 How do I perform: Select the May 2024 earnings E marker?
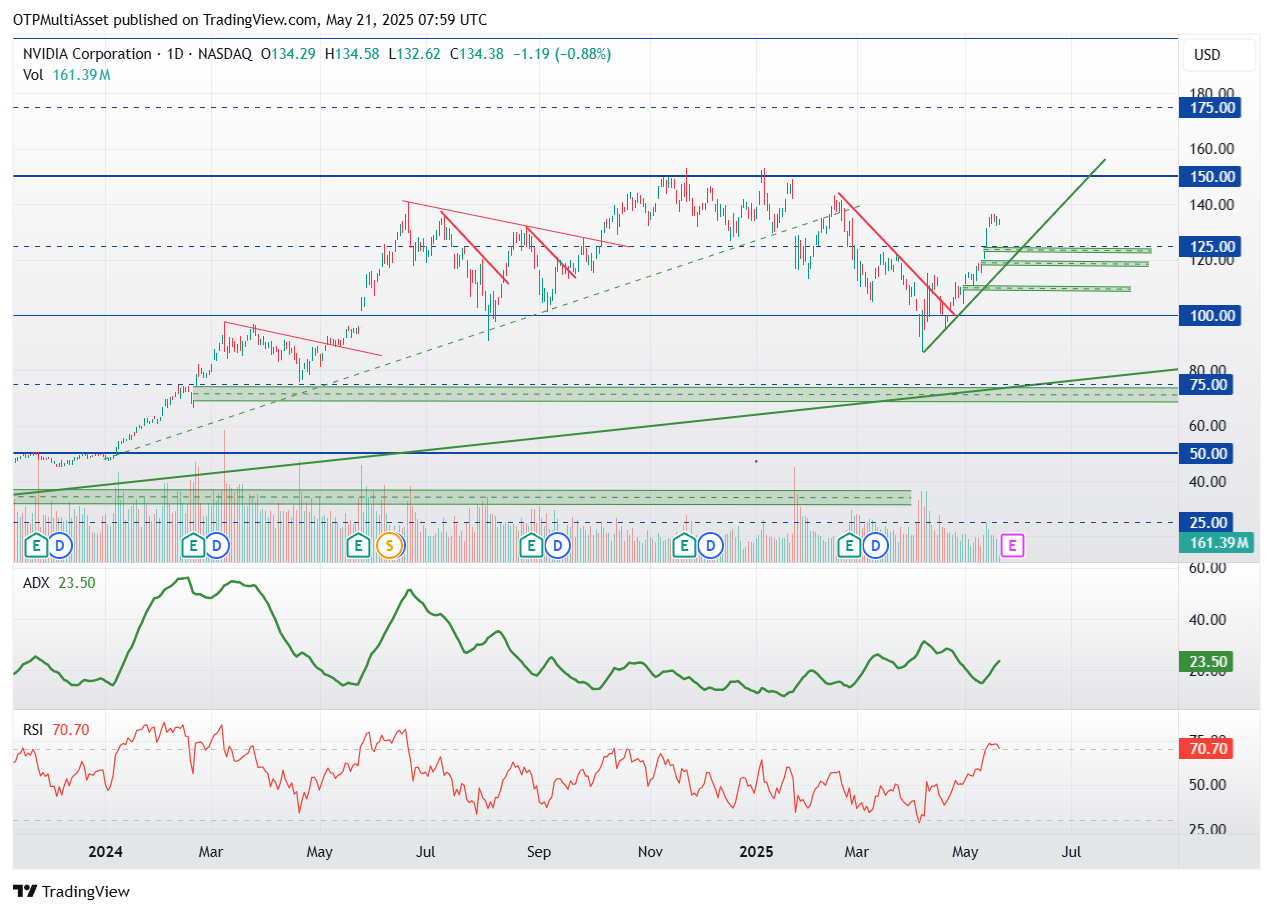click(358, 545)
